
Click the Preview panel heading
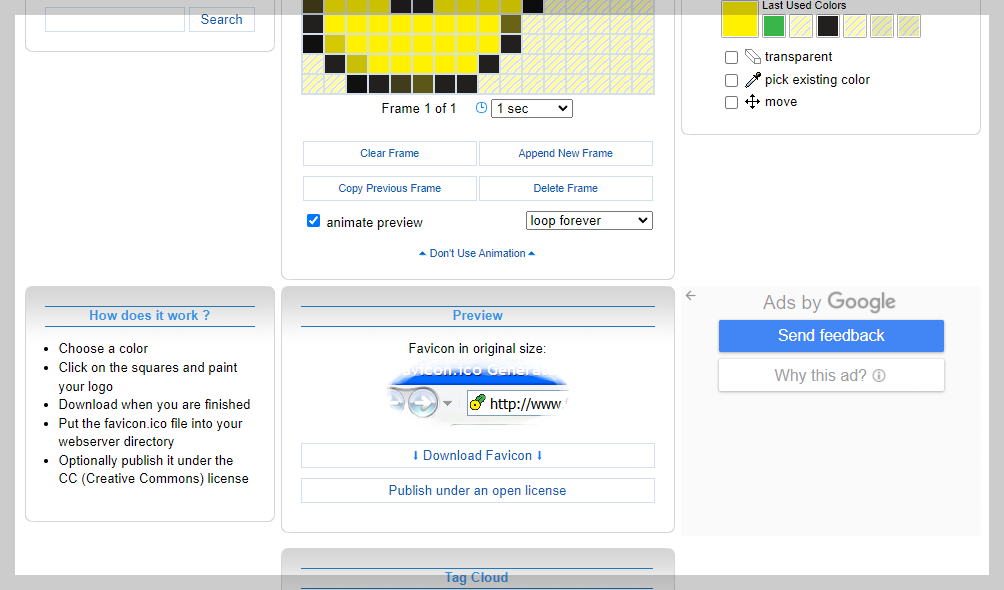click(x=478, y=315)
